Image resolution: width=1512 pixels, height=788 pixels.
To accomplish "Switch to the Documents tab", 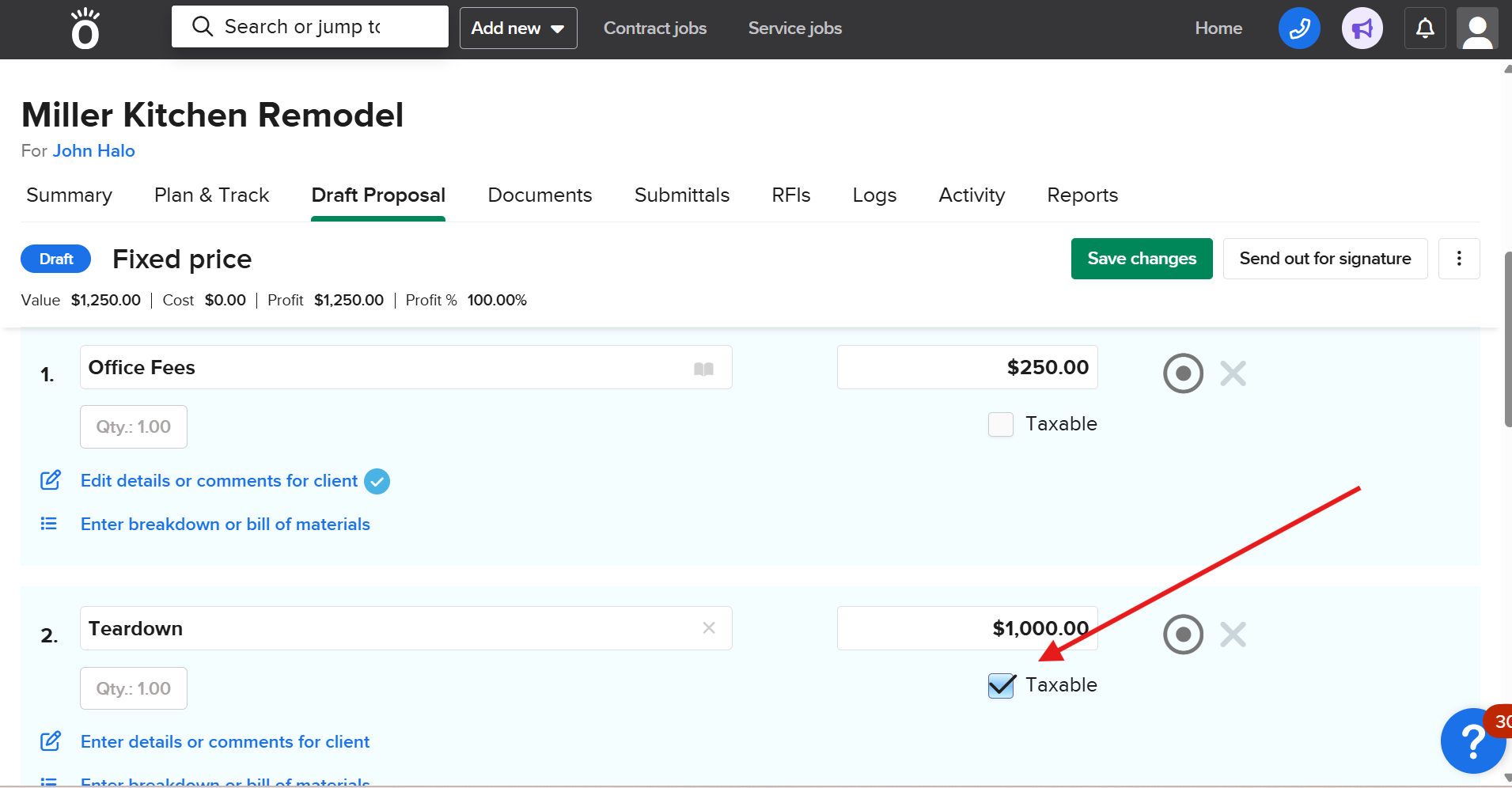I will (x=540, y=195).
